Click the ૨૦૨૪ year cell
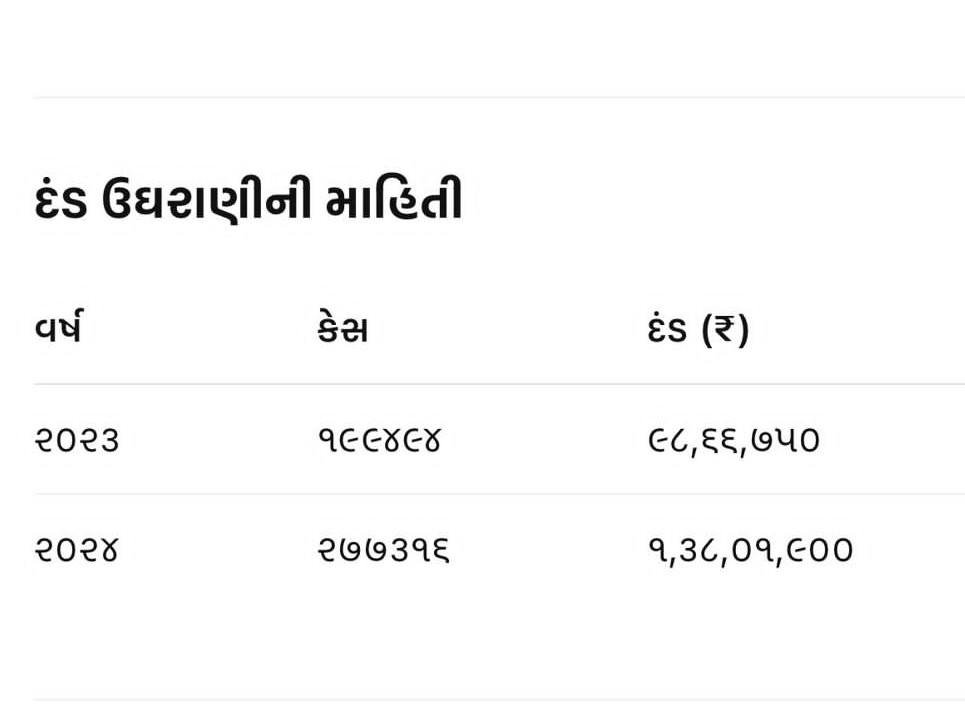This screenshot has height=724, width=965. pos(76,549)
